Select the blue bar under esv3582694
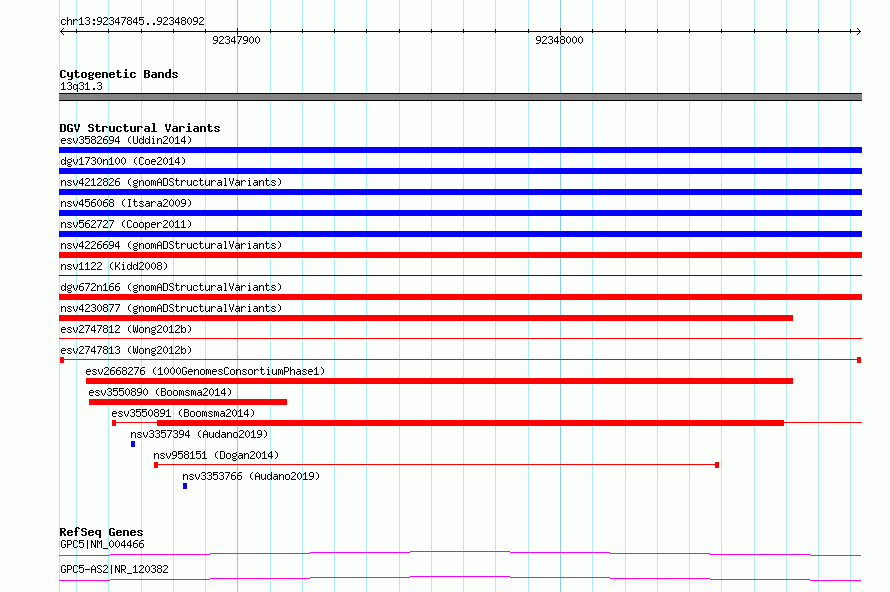 [x=460, y=150]
